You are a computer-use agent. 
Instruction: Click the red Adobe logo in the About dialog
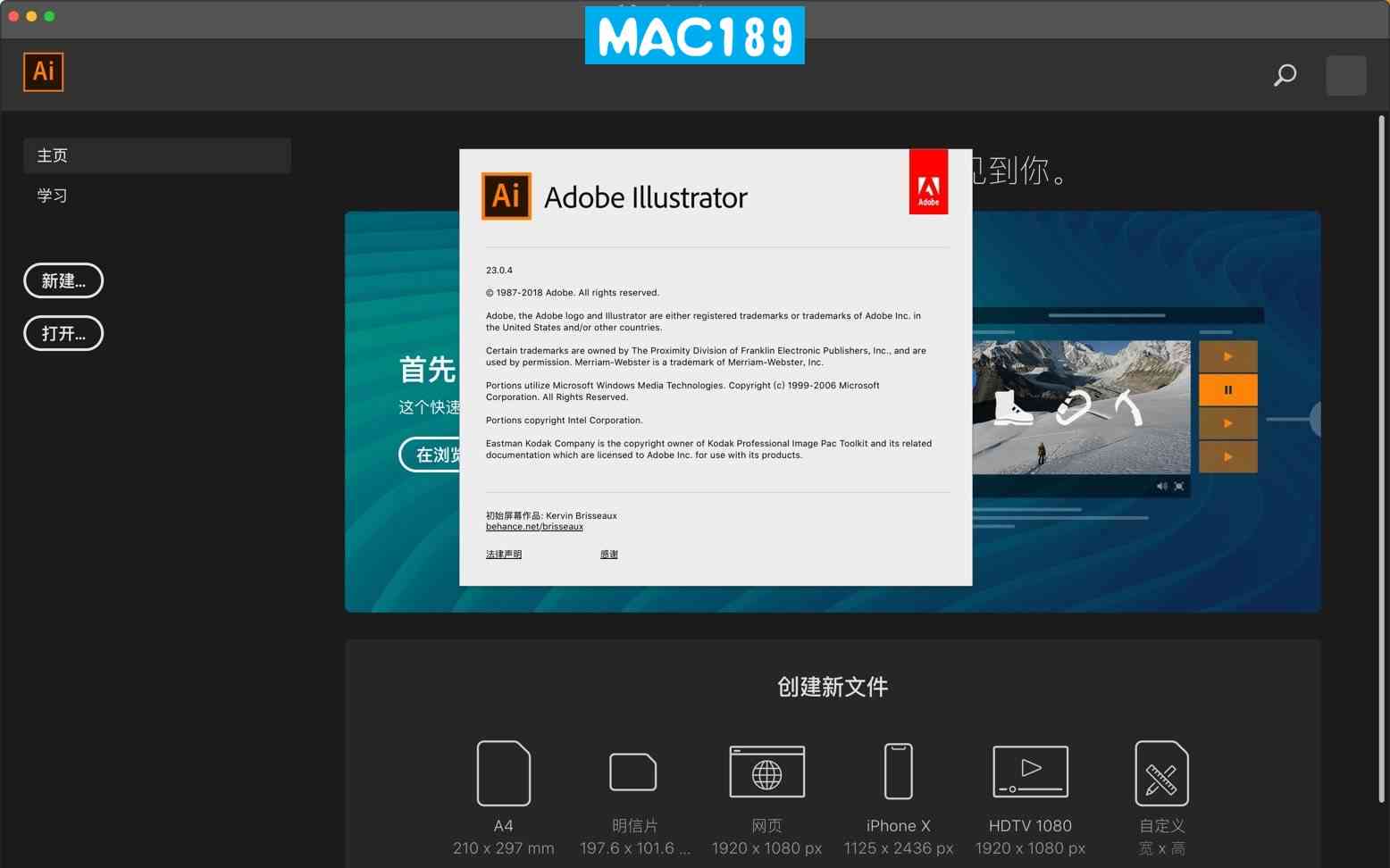point(928,182)
